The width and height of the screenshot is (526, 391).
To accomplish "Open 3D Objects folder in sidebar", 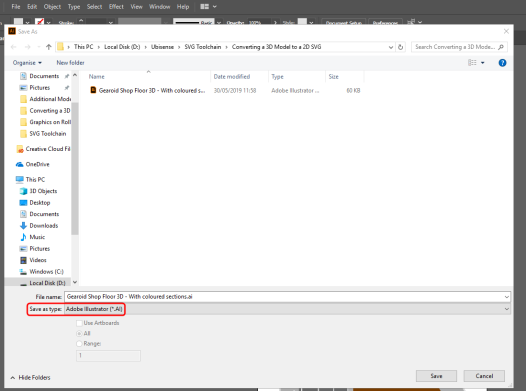I will [39, 191].
